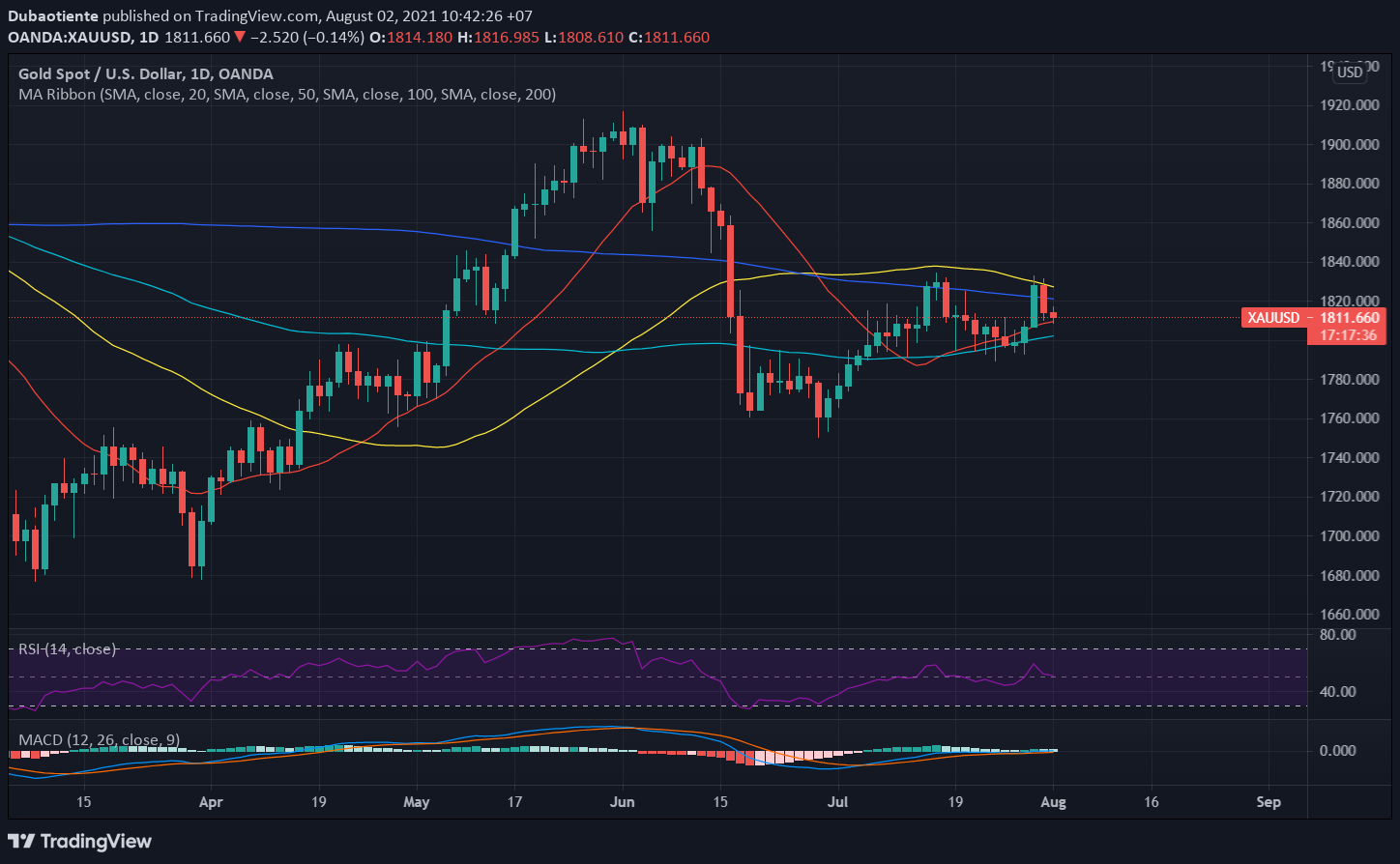Image resolution: width=1400 pixels, height=864 pixels.
Task: Click the 1860.000 price axis label
Action: pos(1349,223)
